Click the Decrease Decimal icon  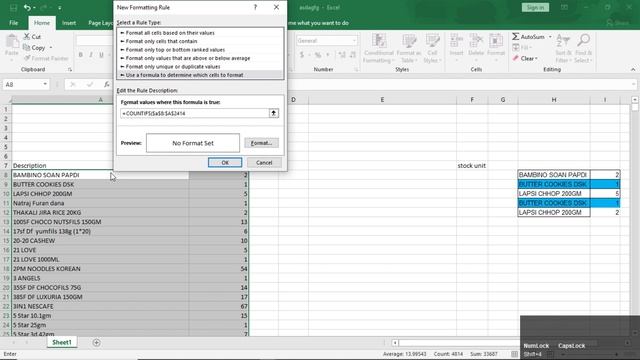[x=353, y=55]
